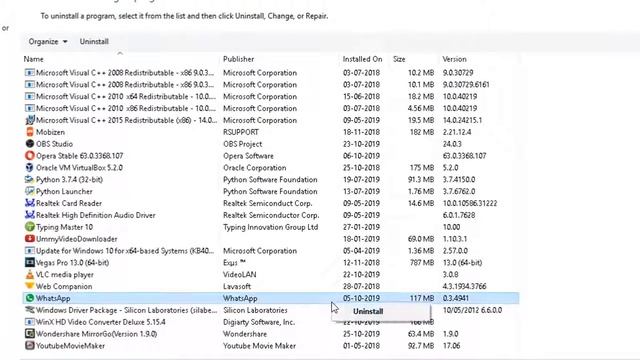Click the Wondershare MirrorGo icon

[29, 333]
